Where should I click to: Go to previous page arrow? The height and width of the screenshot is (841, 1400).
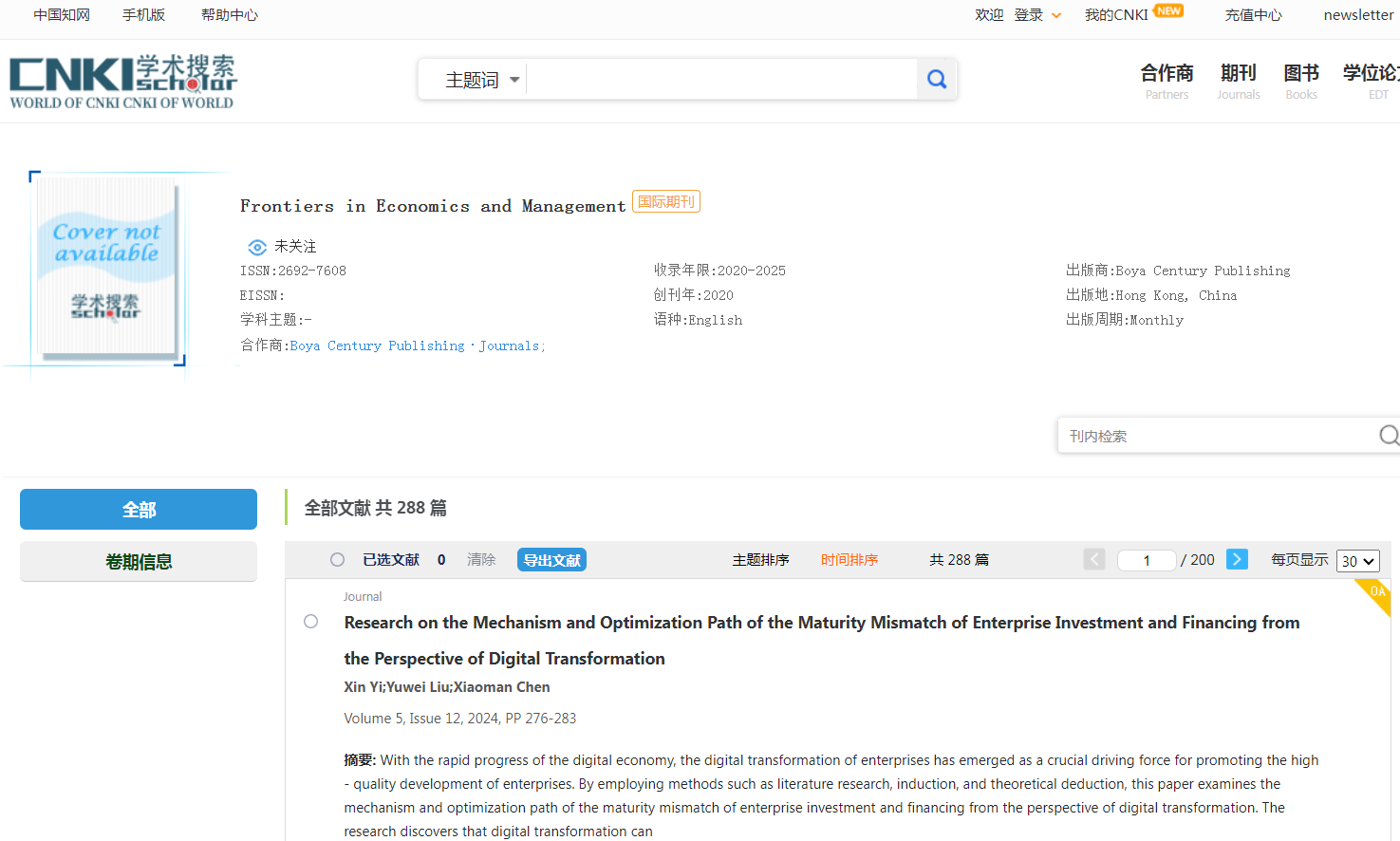(x=1094, y=559)
